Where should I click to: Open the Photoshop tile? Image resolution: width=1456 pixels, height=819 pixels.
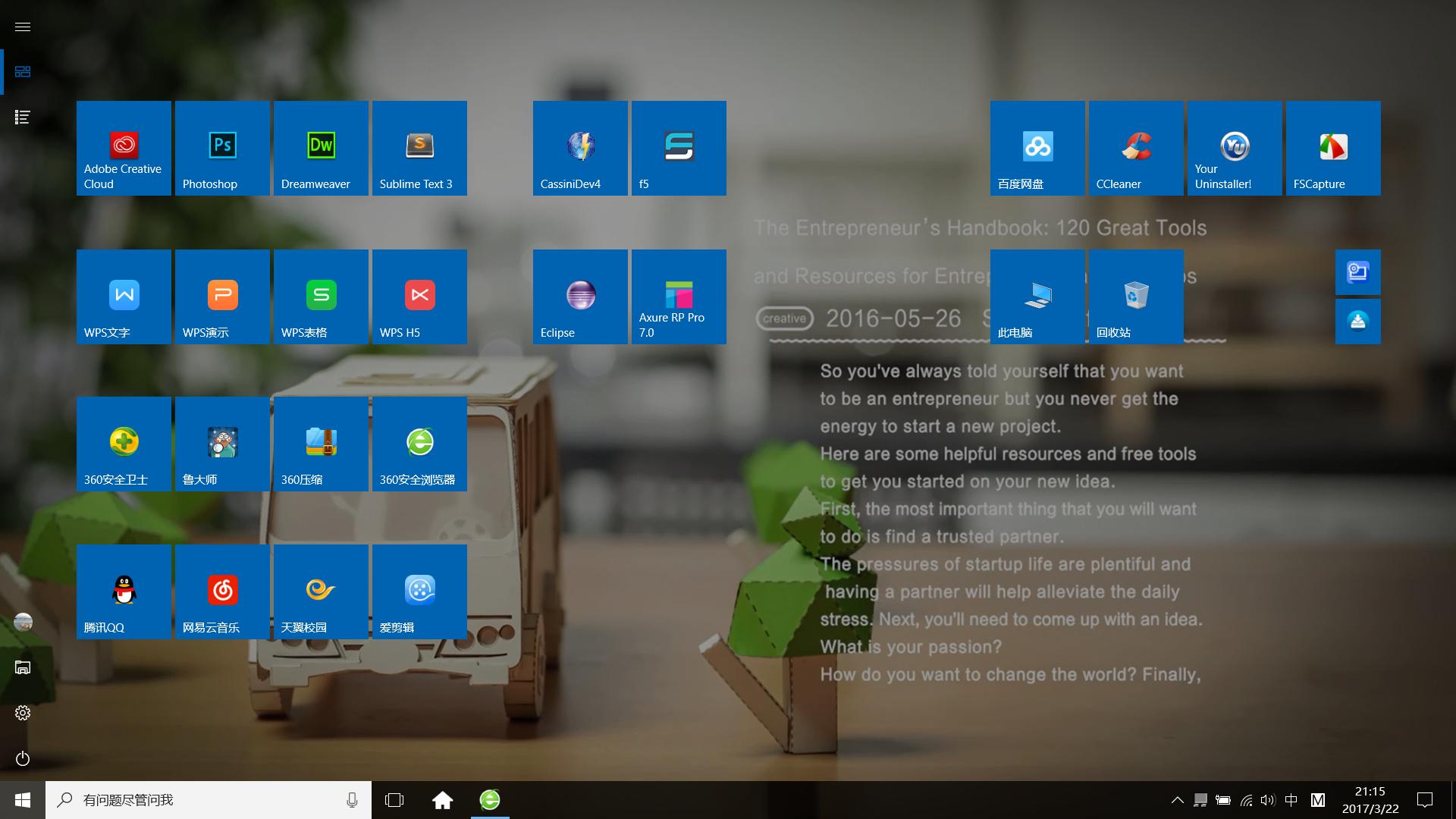222,148
